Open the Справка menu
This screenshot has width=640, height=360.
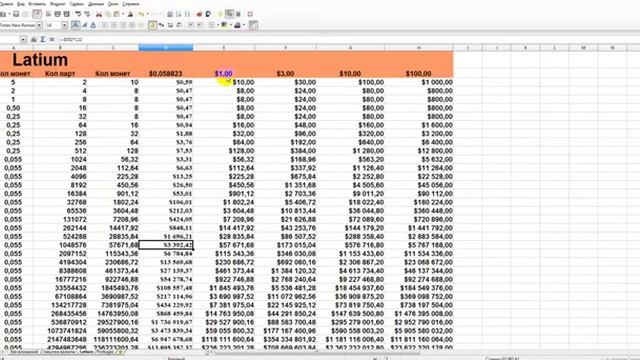131,4
